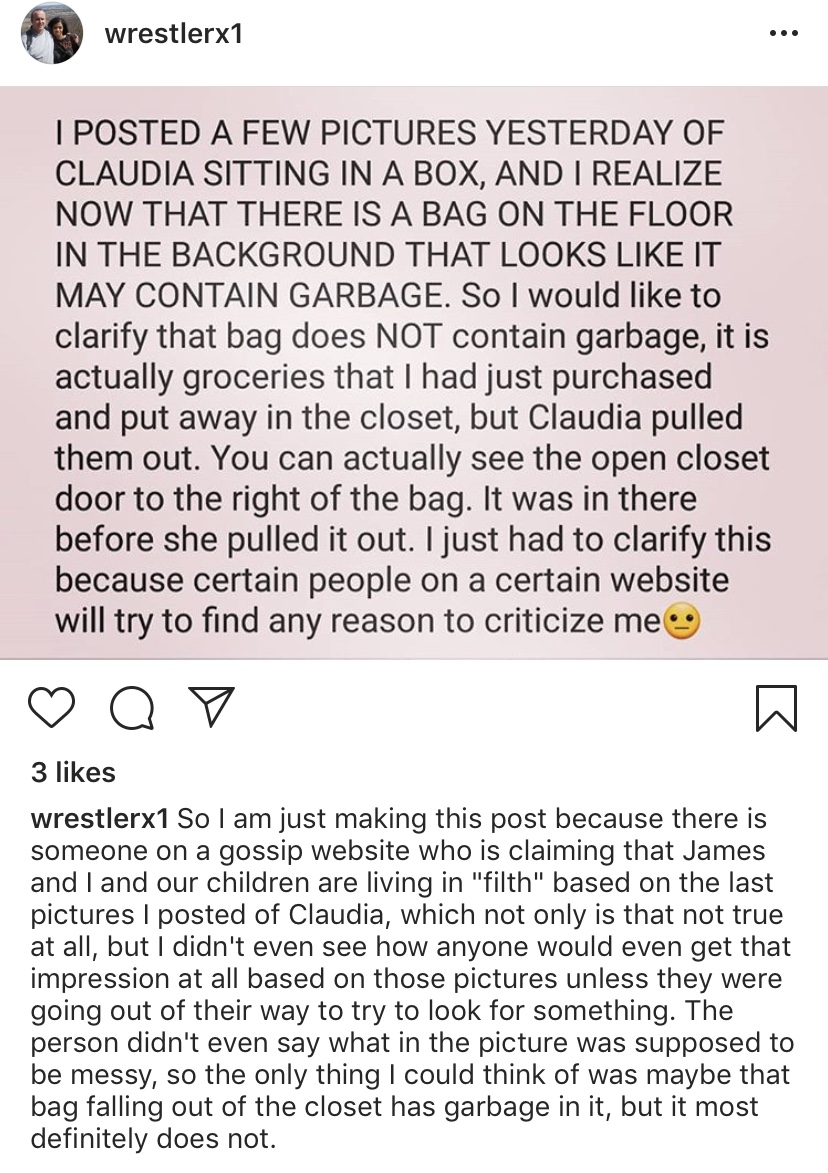Tap the bold wrestlerx1 username in caption
The width and height of the screenshot is (828, 1173).
(99, 818)
